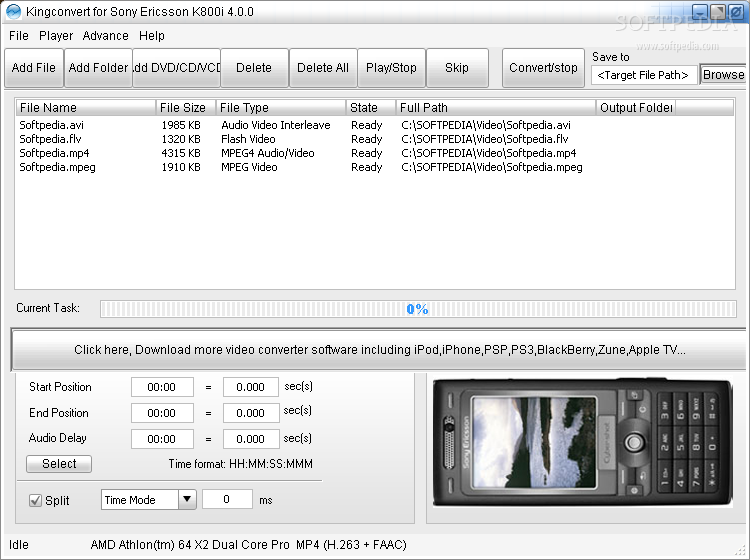
Task: Click the Start Position seconds field
Action: tap(251, 387)
